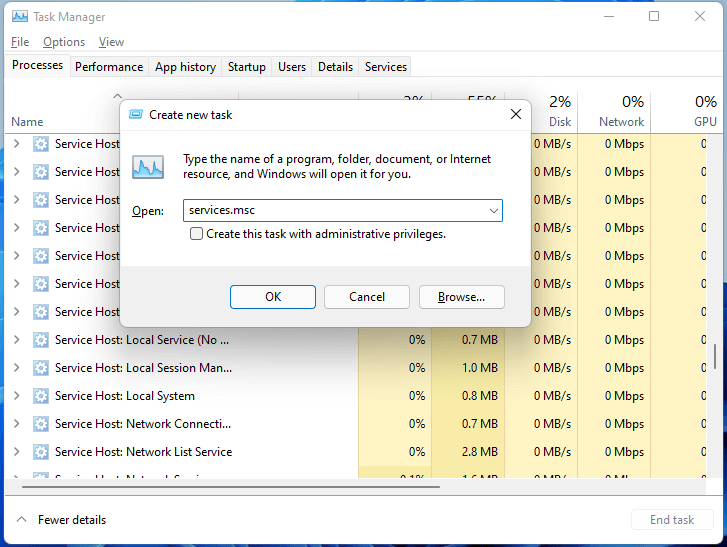This screenshot has width=727, height=547.
Task: Click the Task Manager title bar icon
Action: 19,17
